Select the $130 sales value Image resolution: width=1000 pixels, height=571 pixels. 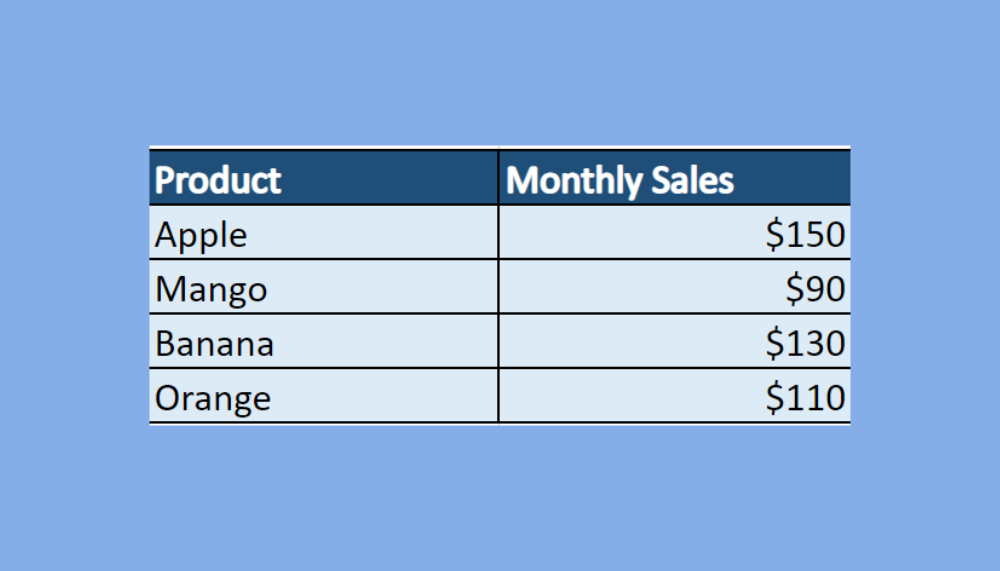806,344
